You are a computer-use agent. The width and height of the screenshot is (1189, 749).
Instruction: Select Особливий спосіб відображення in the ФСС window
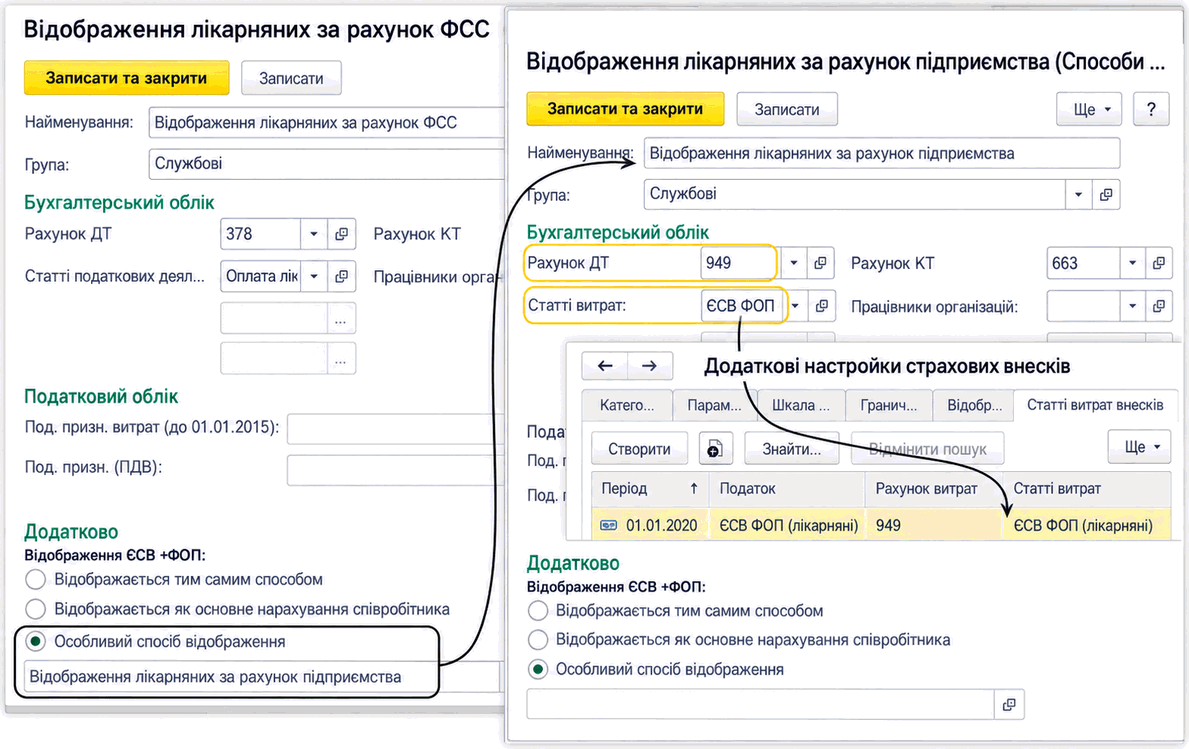click(x=35, y=642)
